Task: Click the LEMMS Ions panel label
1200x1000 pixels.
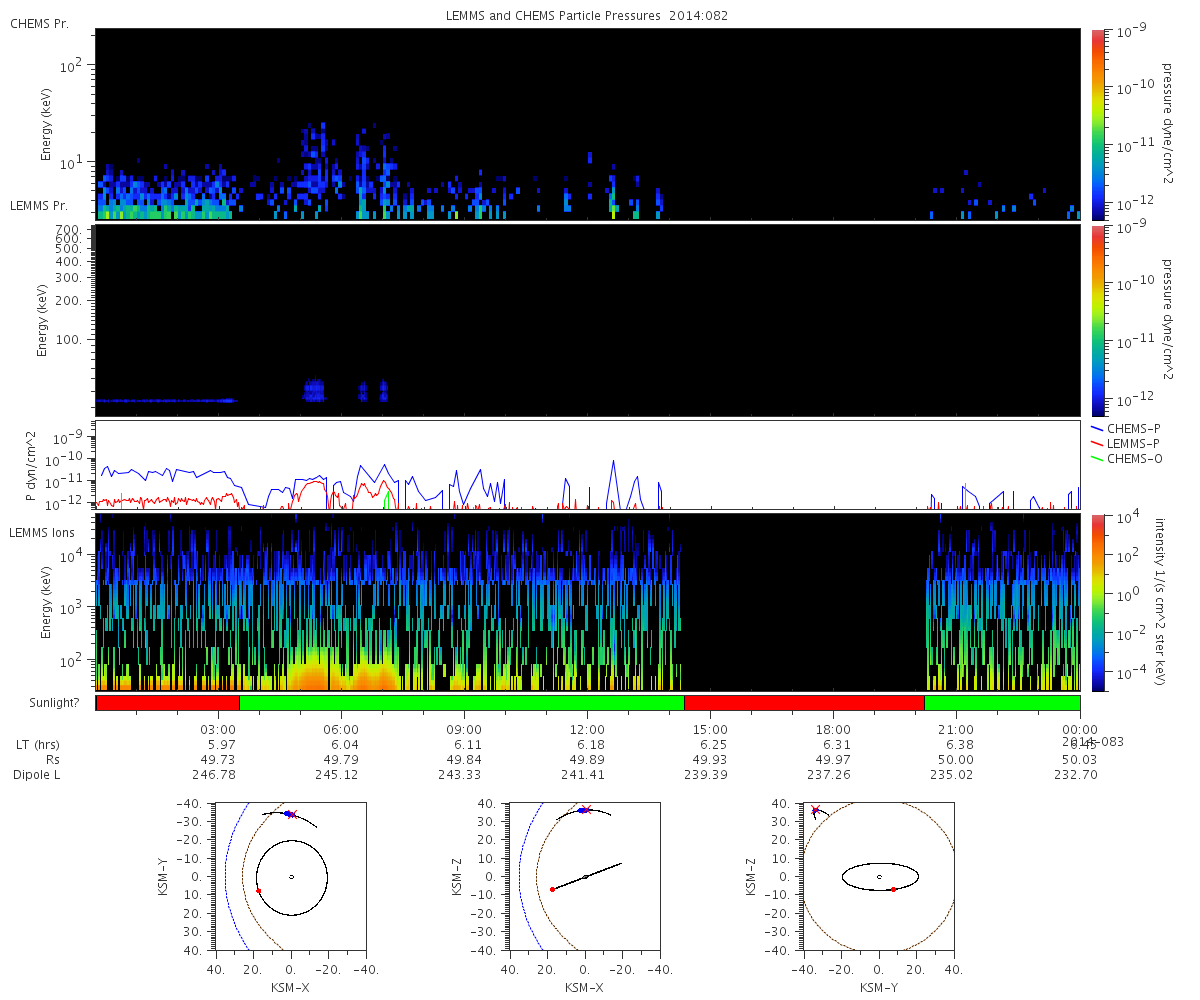Action: [43, 531]
